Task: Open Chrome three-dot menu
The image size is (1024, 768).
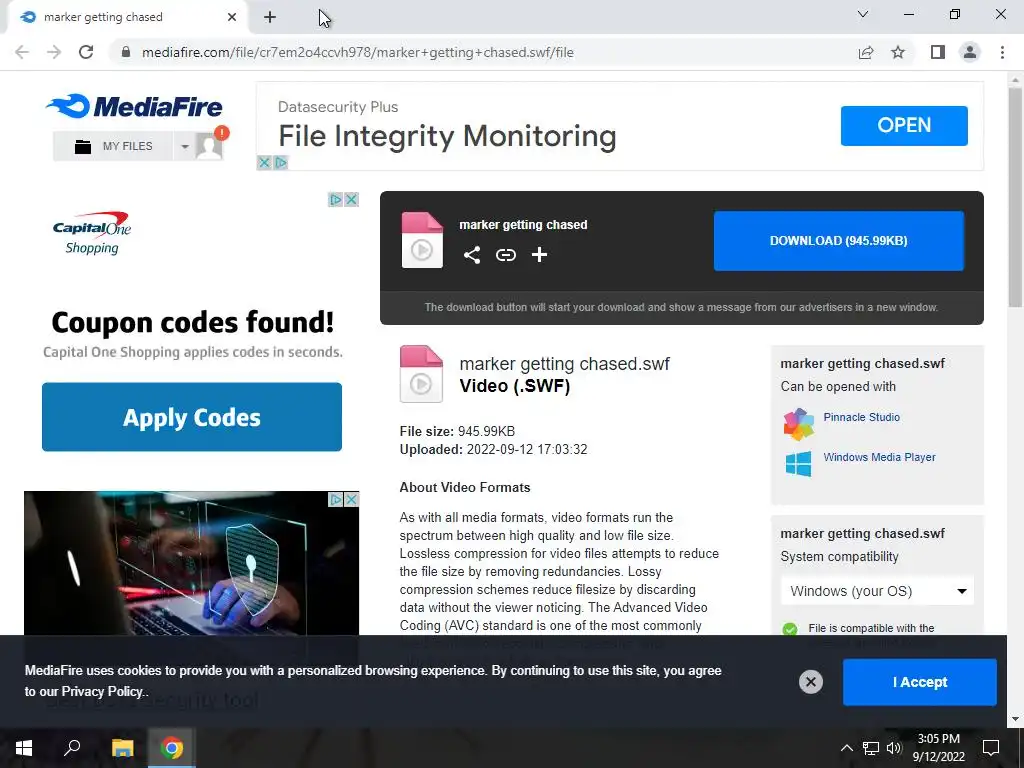Action: pos(1002,52)
